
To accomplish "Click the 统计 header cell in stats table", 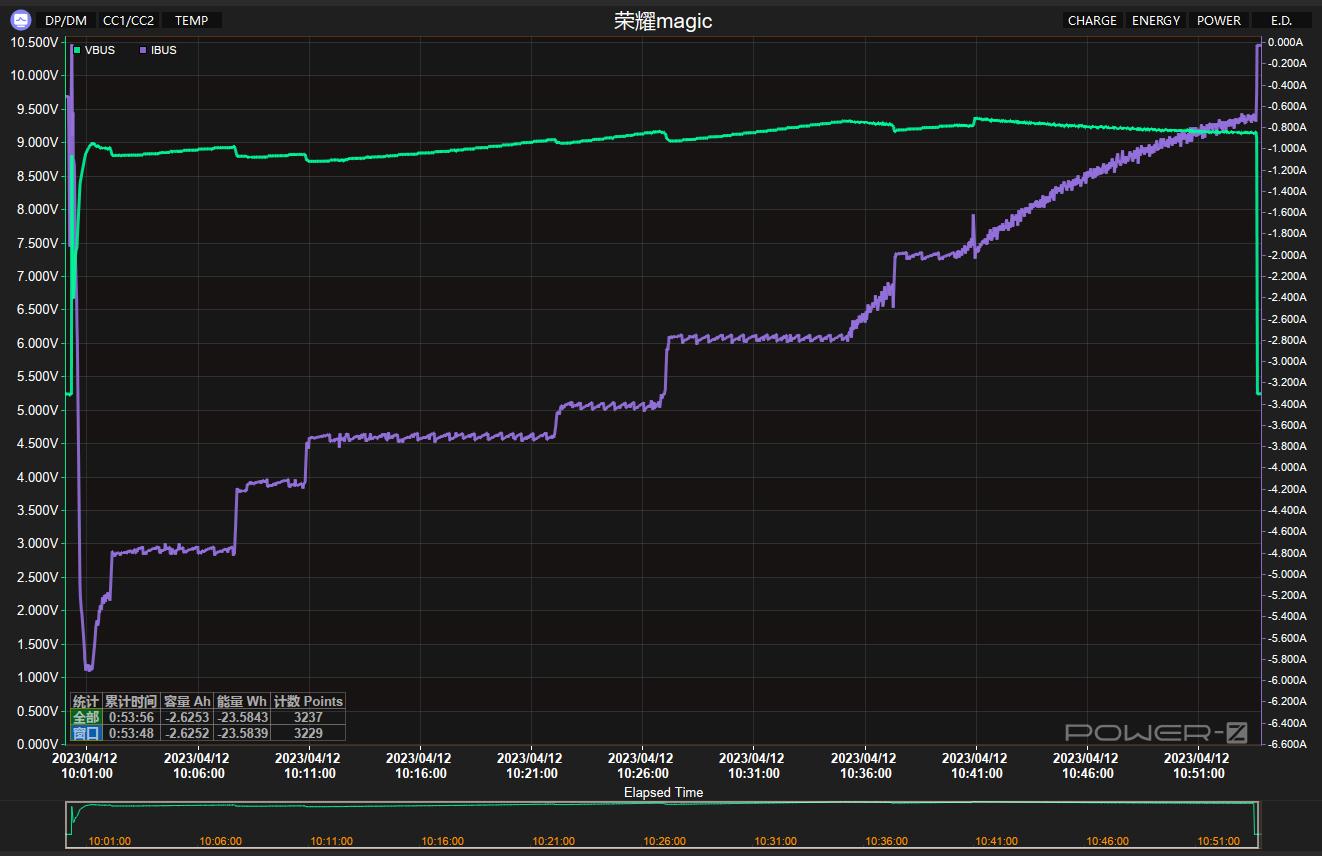I will coord(86,701).
